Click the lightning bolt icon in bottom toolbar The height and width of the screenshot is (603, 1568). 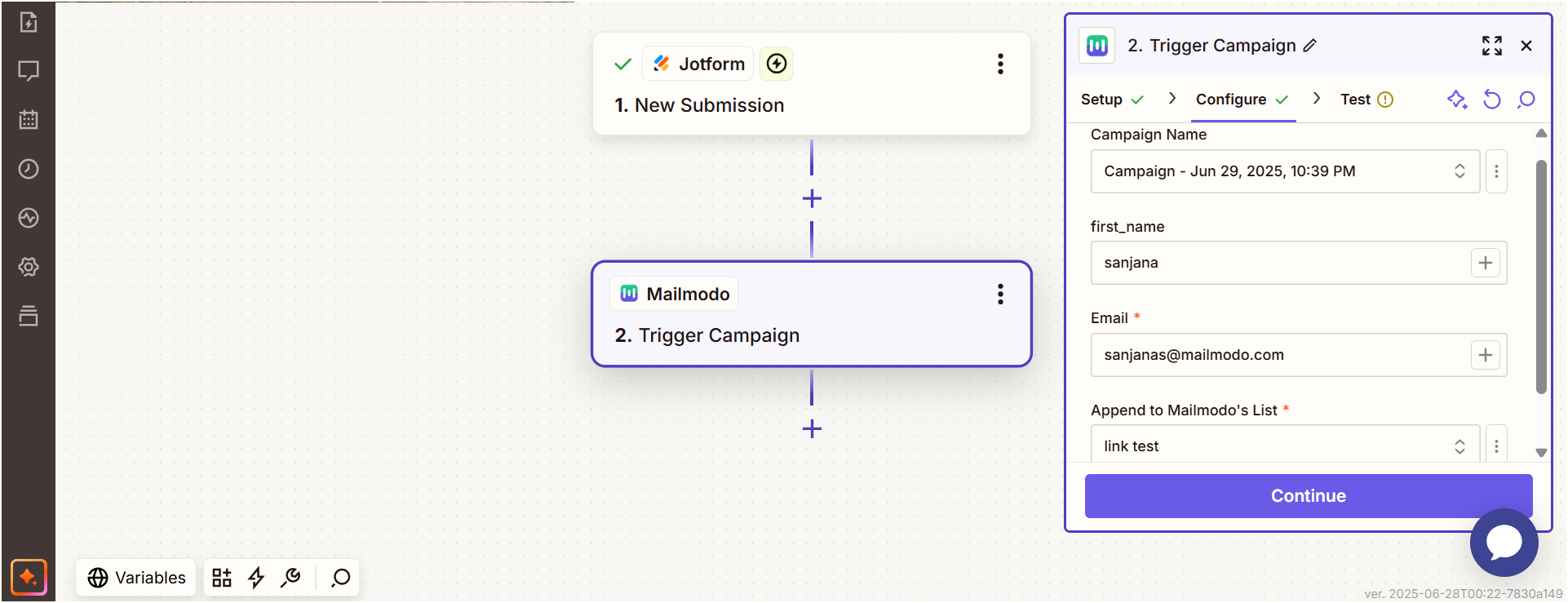pyautogui.click(x=256, y=578)
